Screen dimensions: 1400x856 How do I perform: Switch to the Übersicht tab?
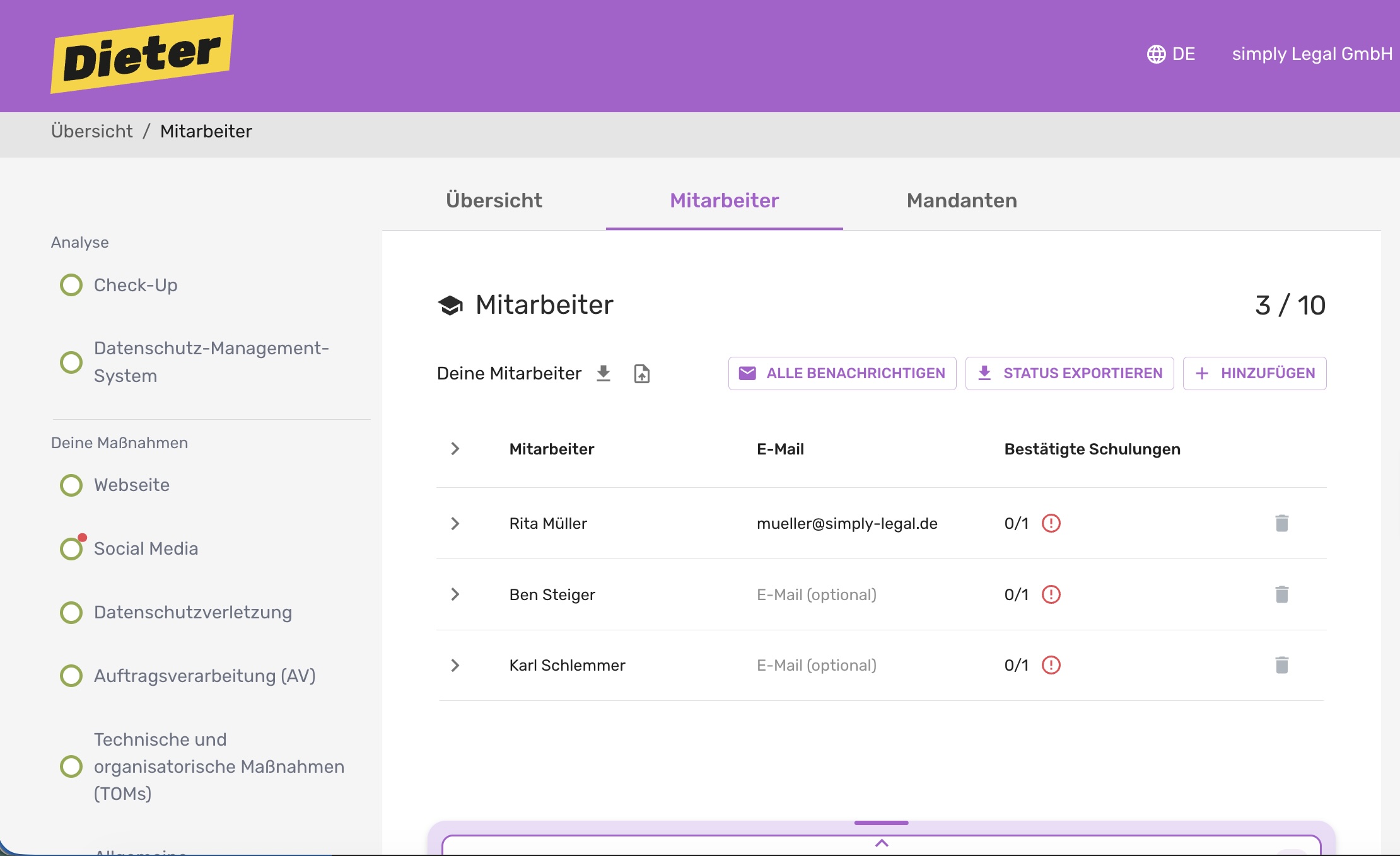(494, 200)
